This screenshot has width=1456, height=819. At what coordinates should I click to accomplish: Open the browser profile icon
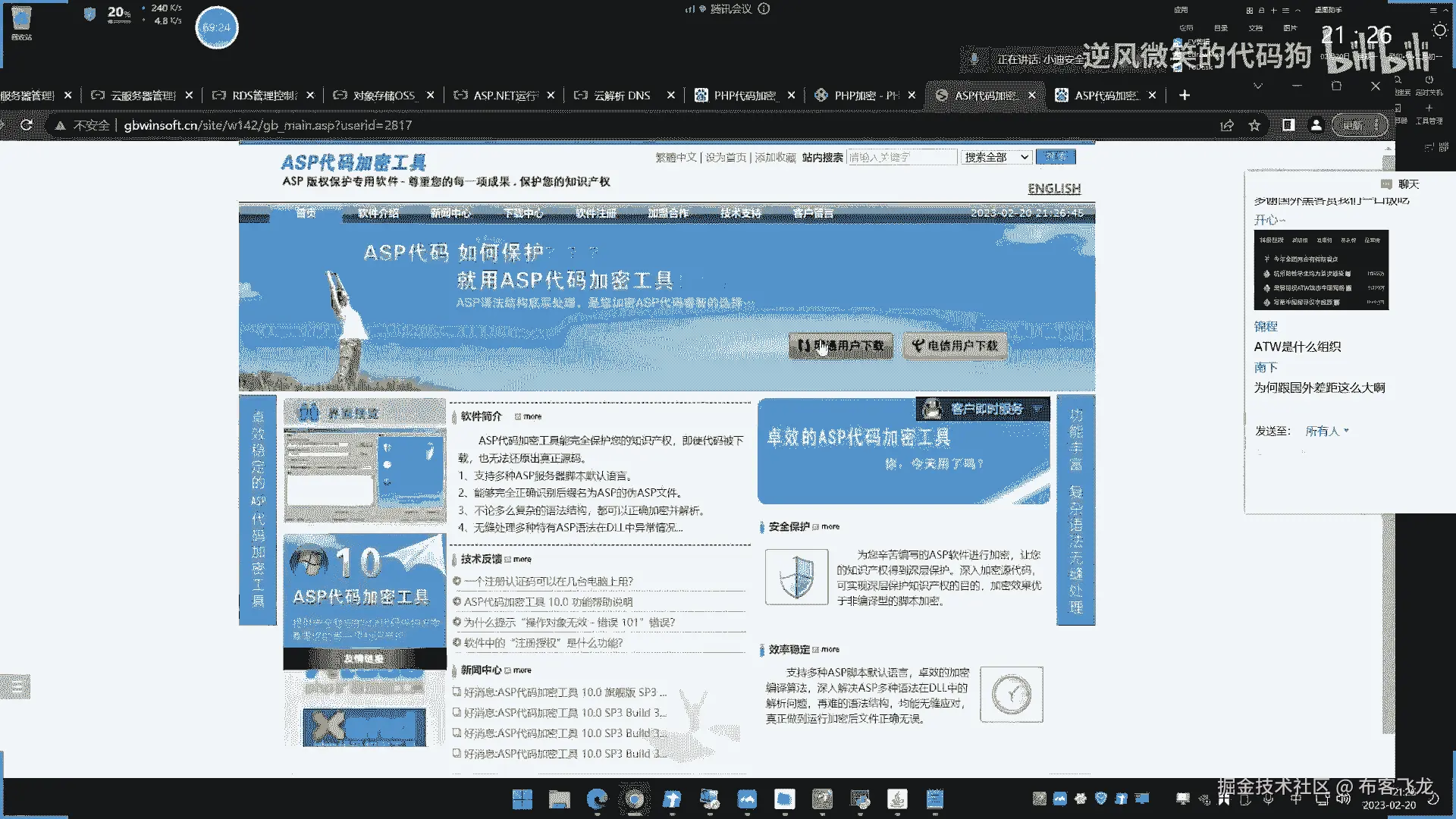point(1316,125)
